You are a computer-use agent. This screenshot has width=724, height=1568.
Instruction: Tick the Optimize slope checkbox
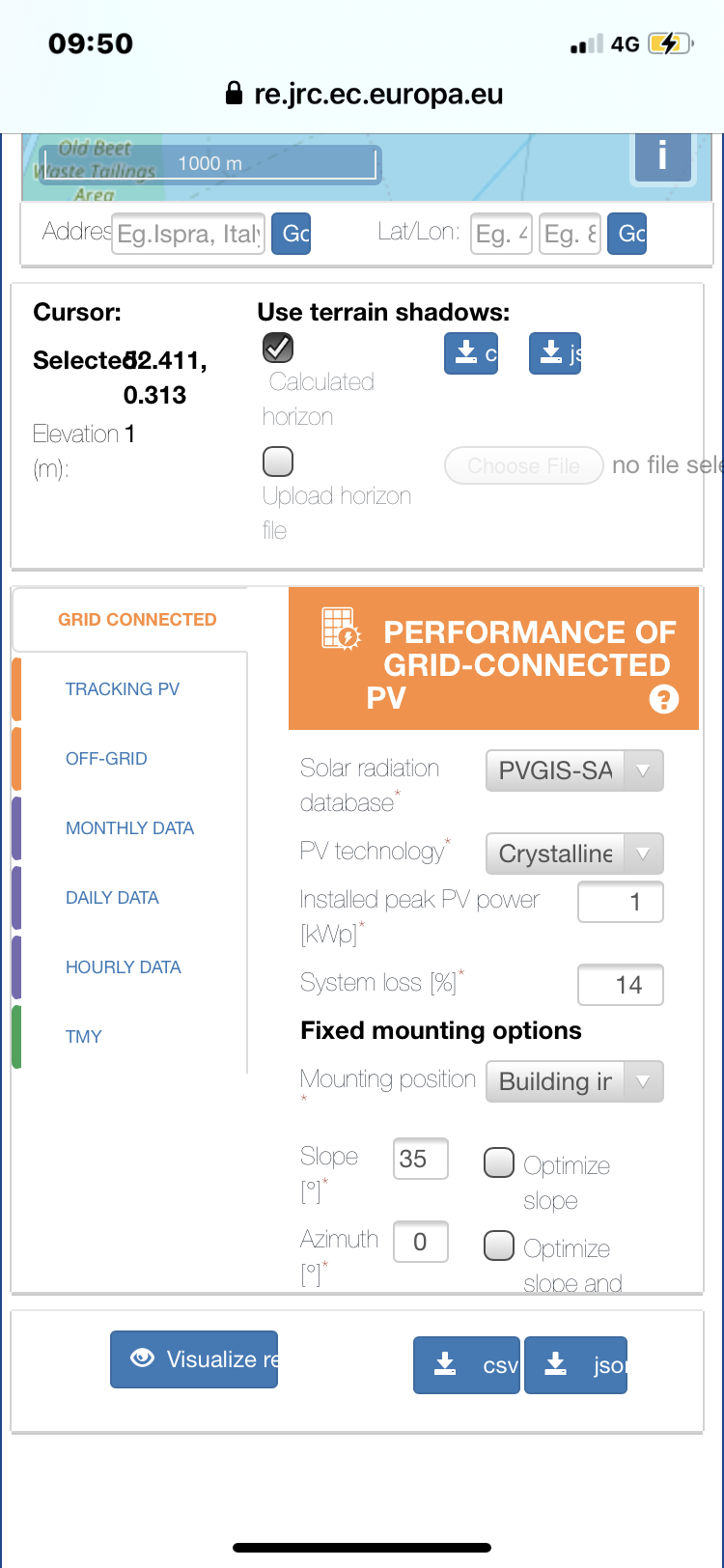(x=498, y=1162)
